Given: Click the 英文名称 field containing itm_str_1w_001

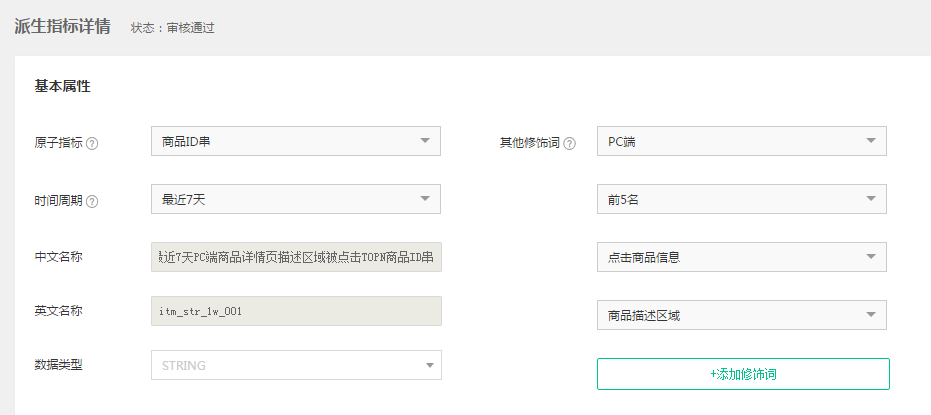Looking at the screenshot, I should click(295, 311).
